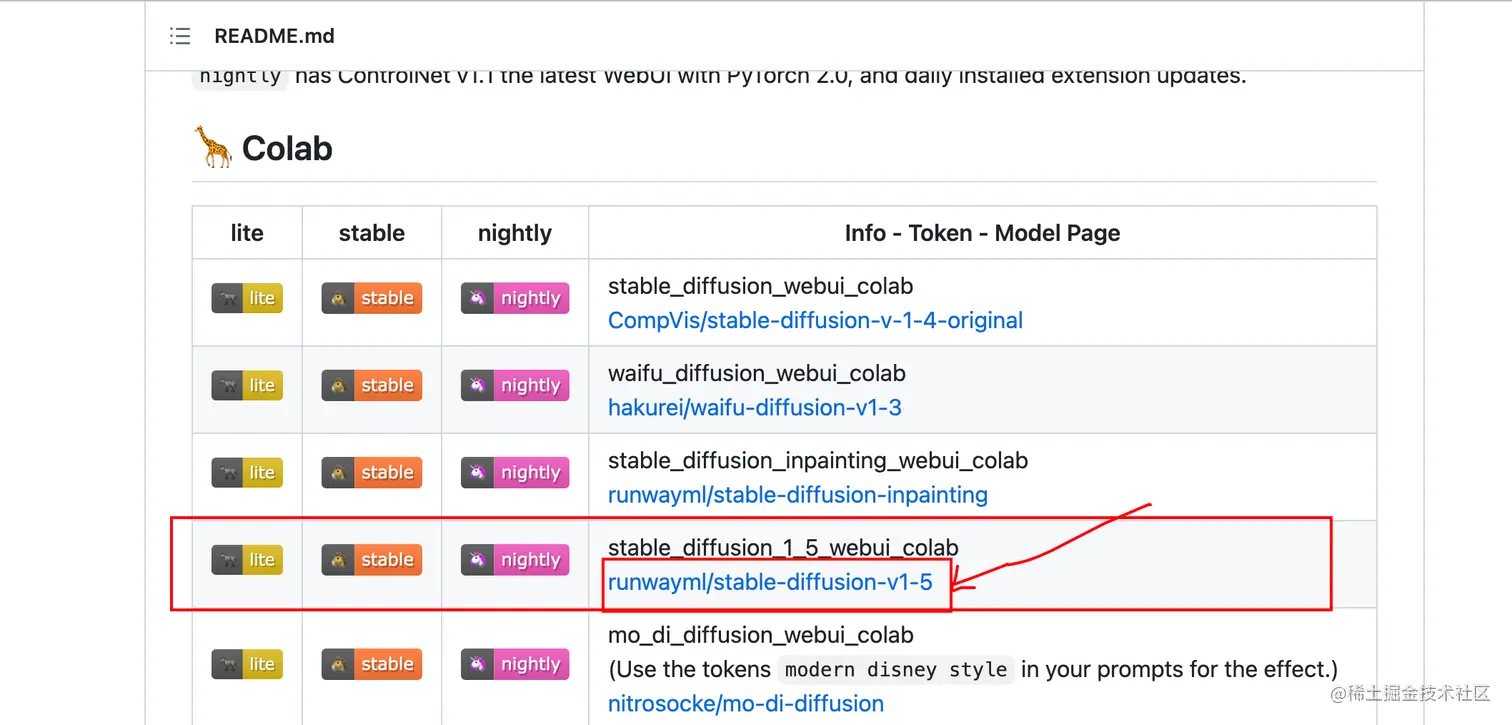Image resolution: width=1512 pixels, height=725 pixels.
Task: Launch stable badge for stable_diffusion_1_5 colab
Action: pyautogui.click(x=371, y=560)
